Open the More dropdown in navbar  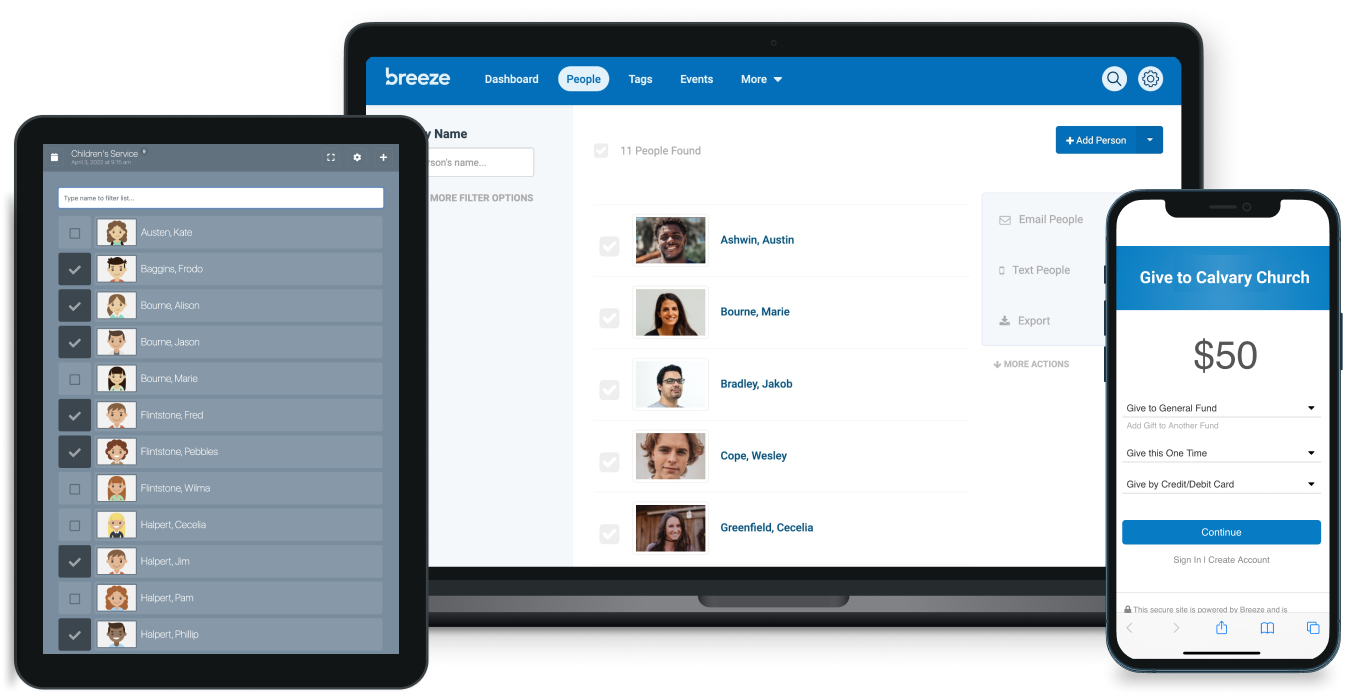761,79
